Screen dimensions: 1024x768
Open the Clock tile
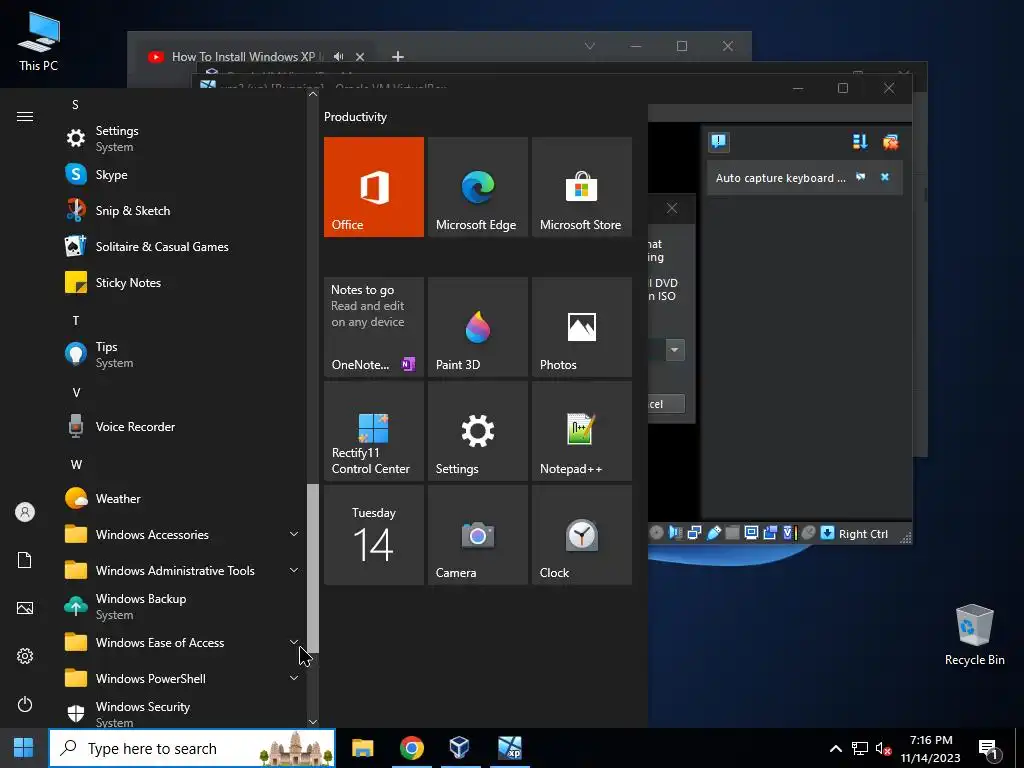(x=581, y=535)
